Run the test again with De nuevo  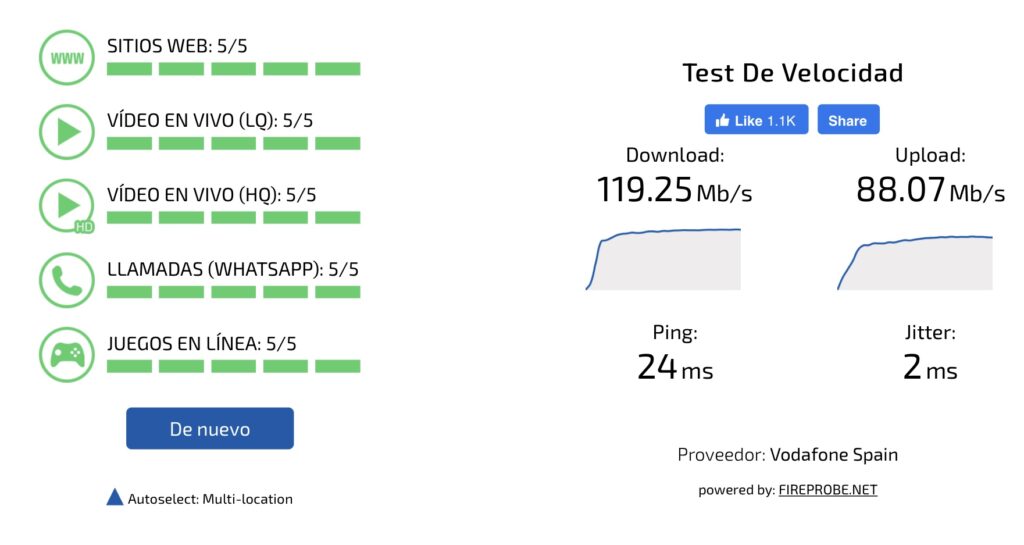pyautogui.click(x=210, y=428)
